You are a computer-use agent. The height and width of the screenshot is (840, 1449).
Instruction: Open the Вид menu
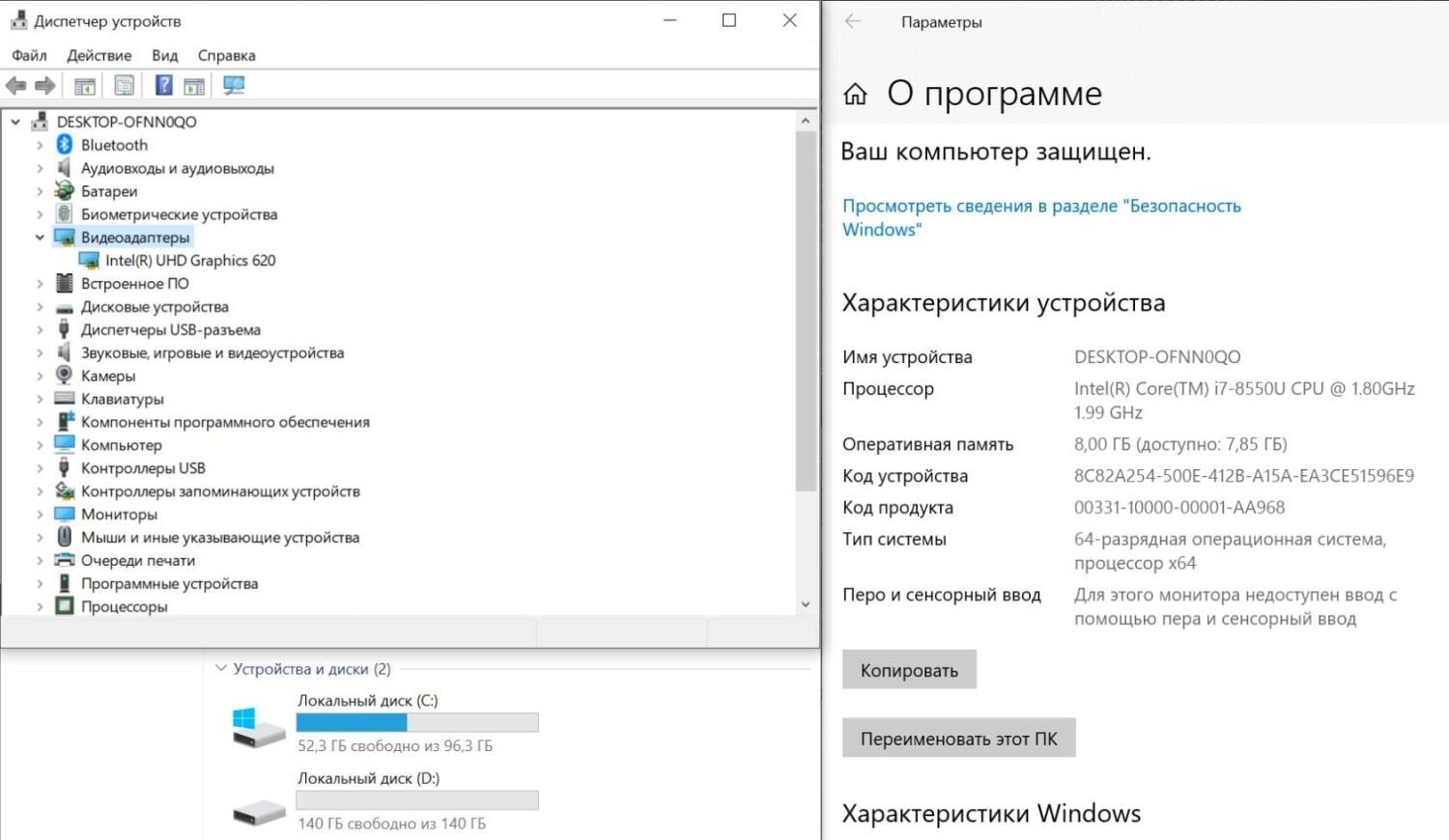coord(164,56)
